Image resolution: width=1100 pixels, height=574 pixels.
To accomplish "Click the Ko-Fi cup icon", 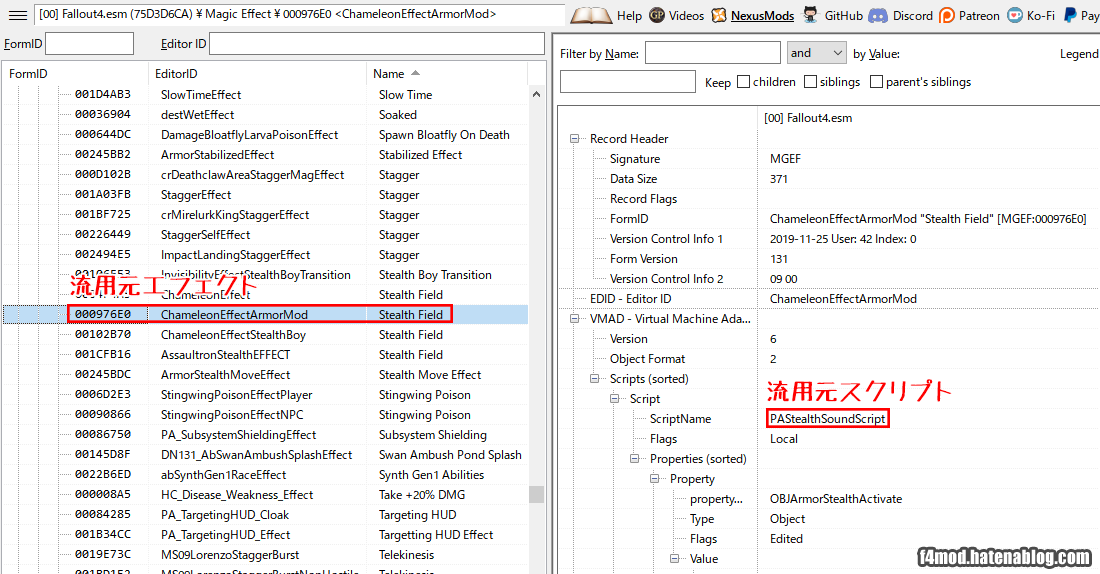I will pos(1015,15).
